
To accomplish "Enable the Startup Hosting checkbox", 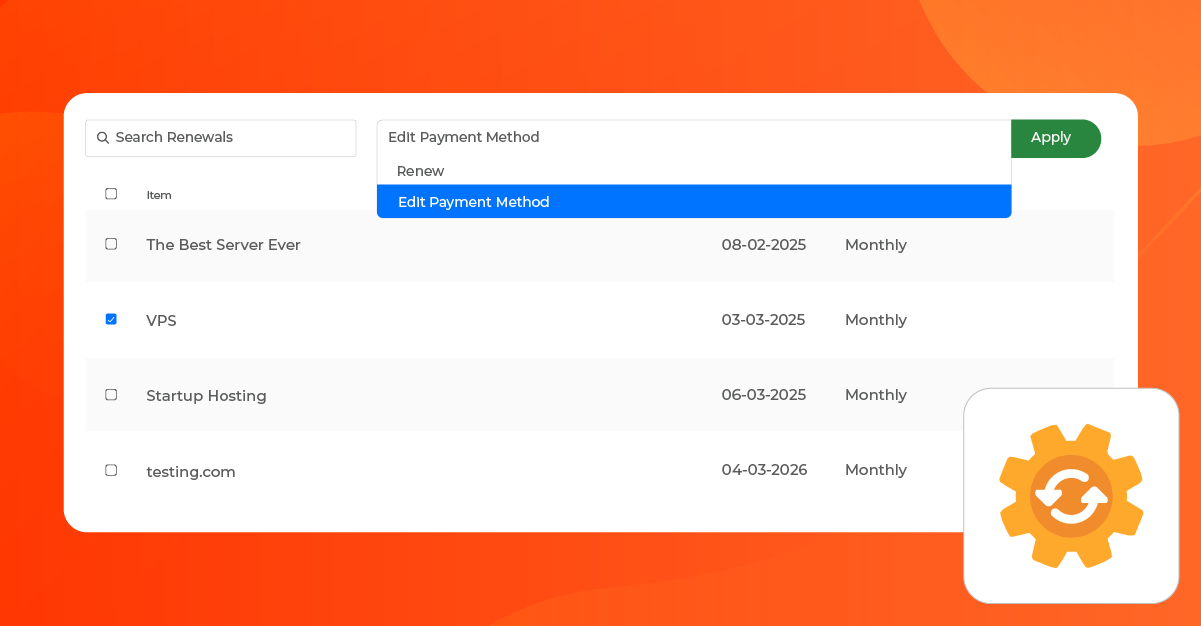I will pos(111,394).
